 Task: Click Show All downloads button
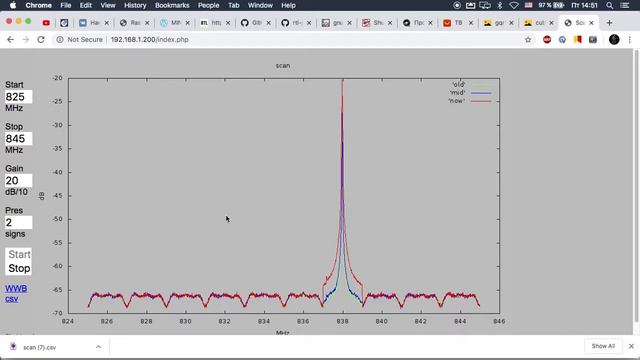pyautogui.click(x=603, y=346)
